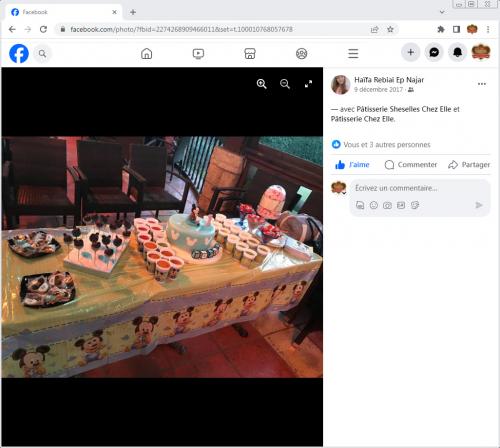Click the plus create button
The height and width of the screenshot is (448, 500).
(411, 52)
